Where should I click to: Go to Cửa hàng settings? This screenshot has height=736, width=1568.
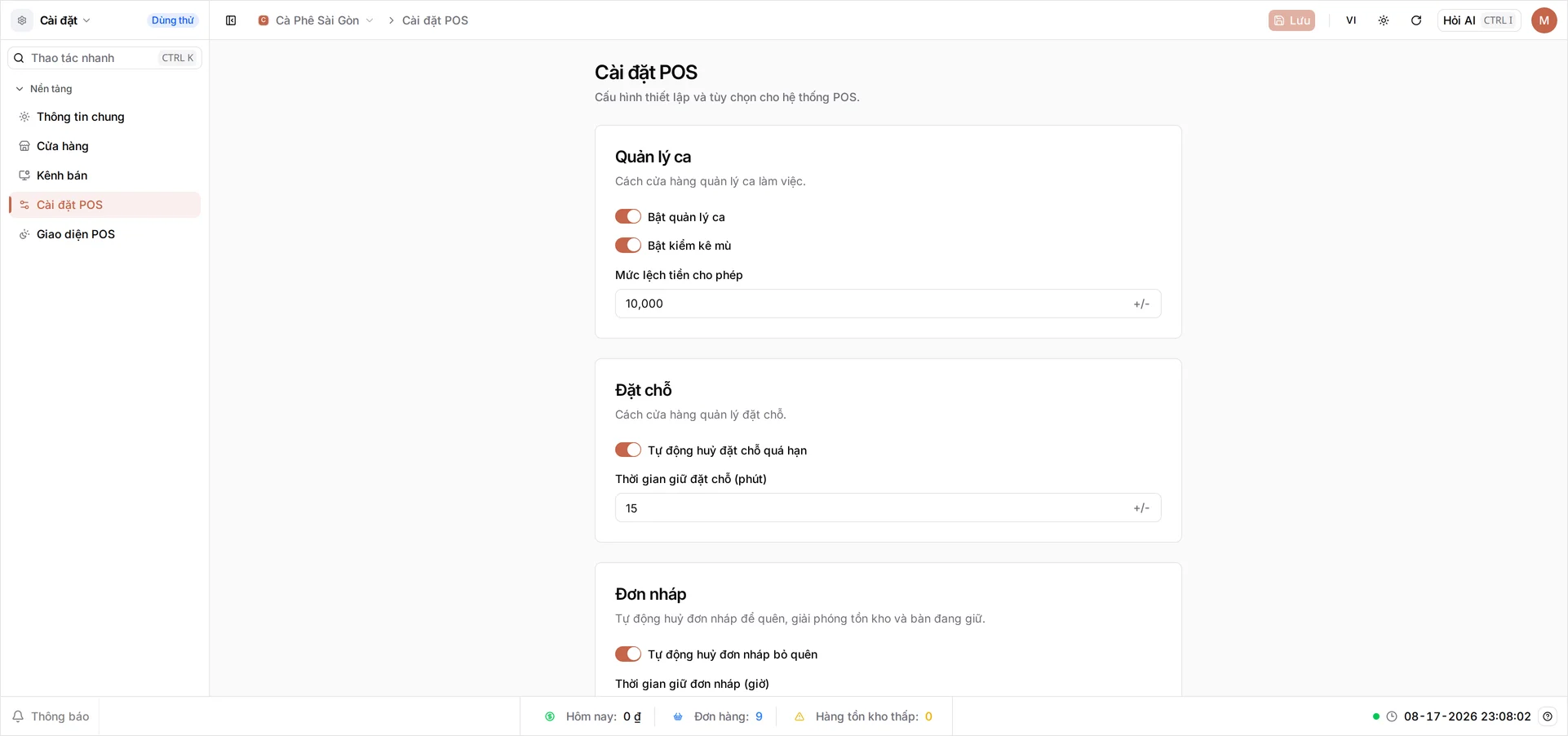point(105,146)
